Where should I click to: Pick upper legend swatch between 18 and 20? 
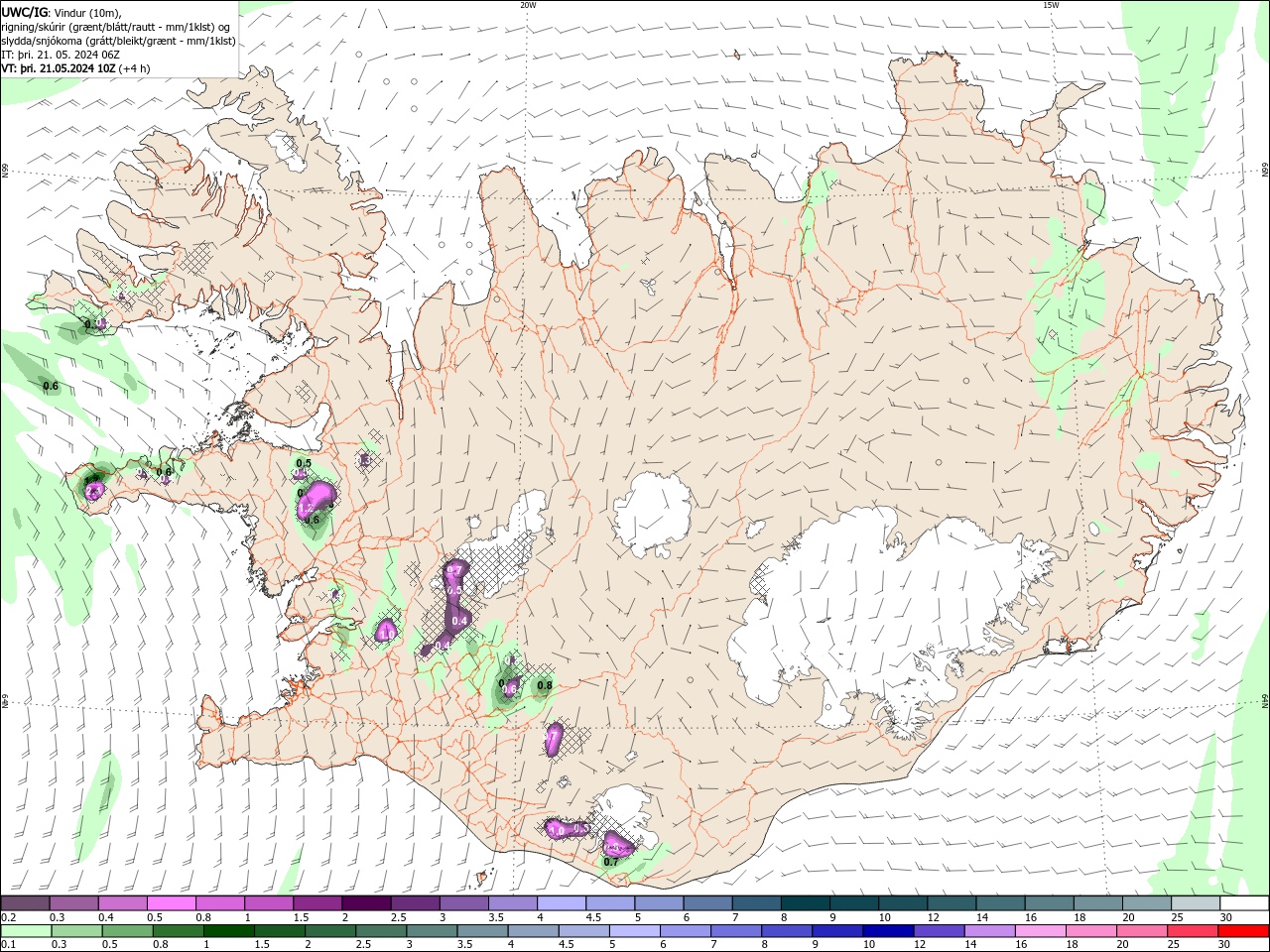pyautogui.click(x=1096, y=902)
